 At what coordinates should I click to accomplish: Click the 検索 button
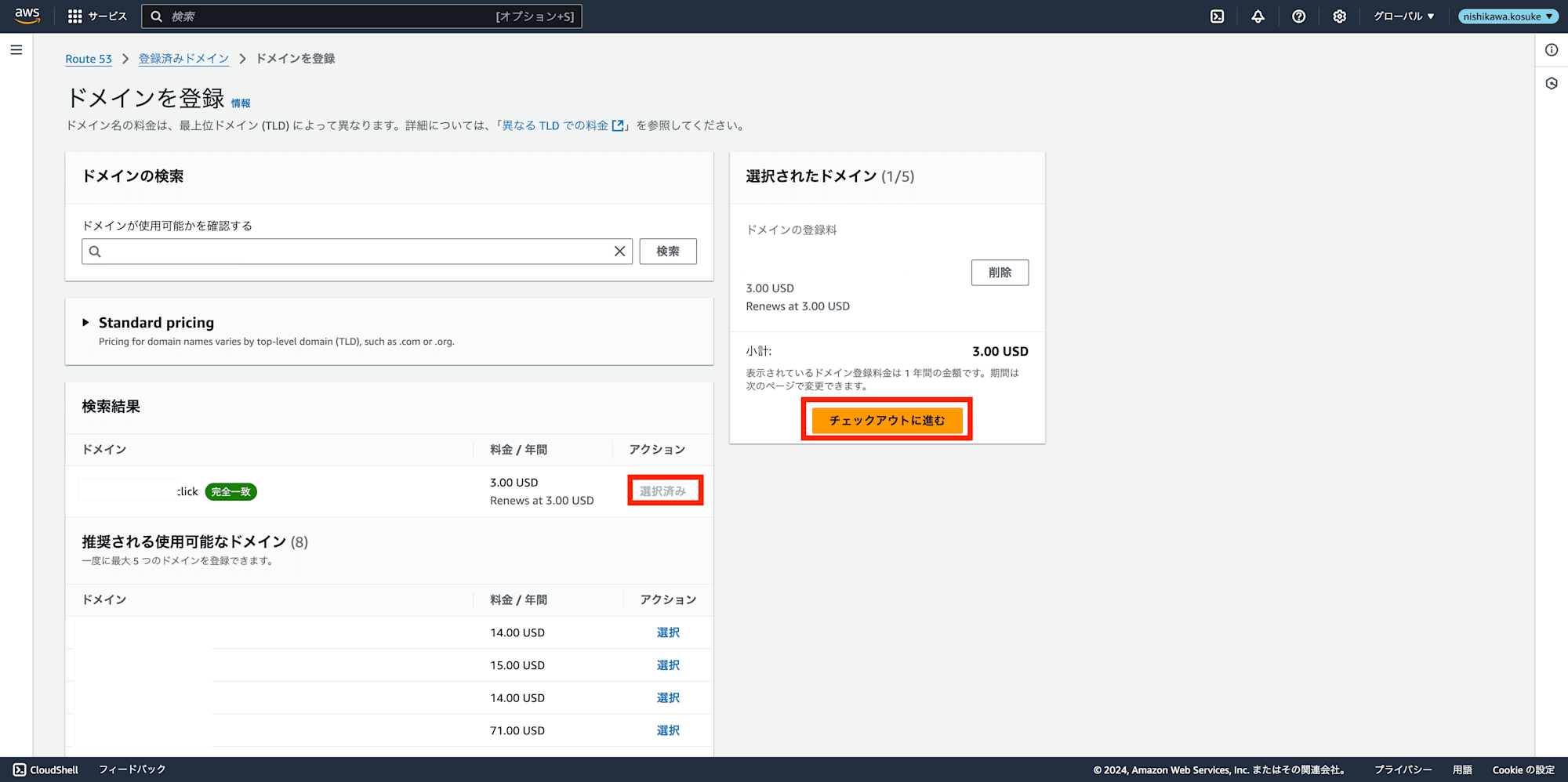[668, 252]
